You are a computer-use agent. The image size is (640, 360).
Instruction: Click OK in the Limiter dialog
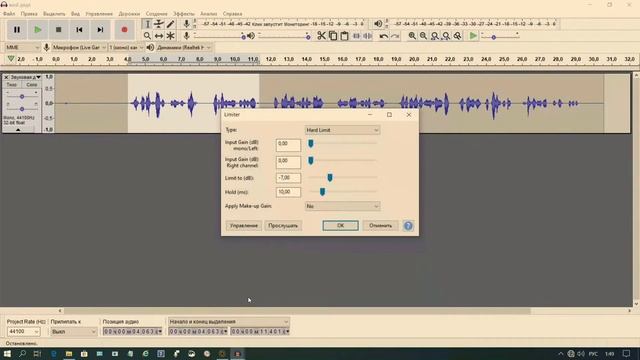(x=340, y=226)
